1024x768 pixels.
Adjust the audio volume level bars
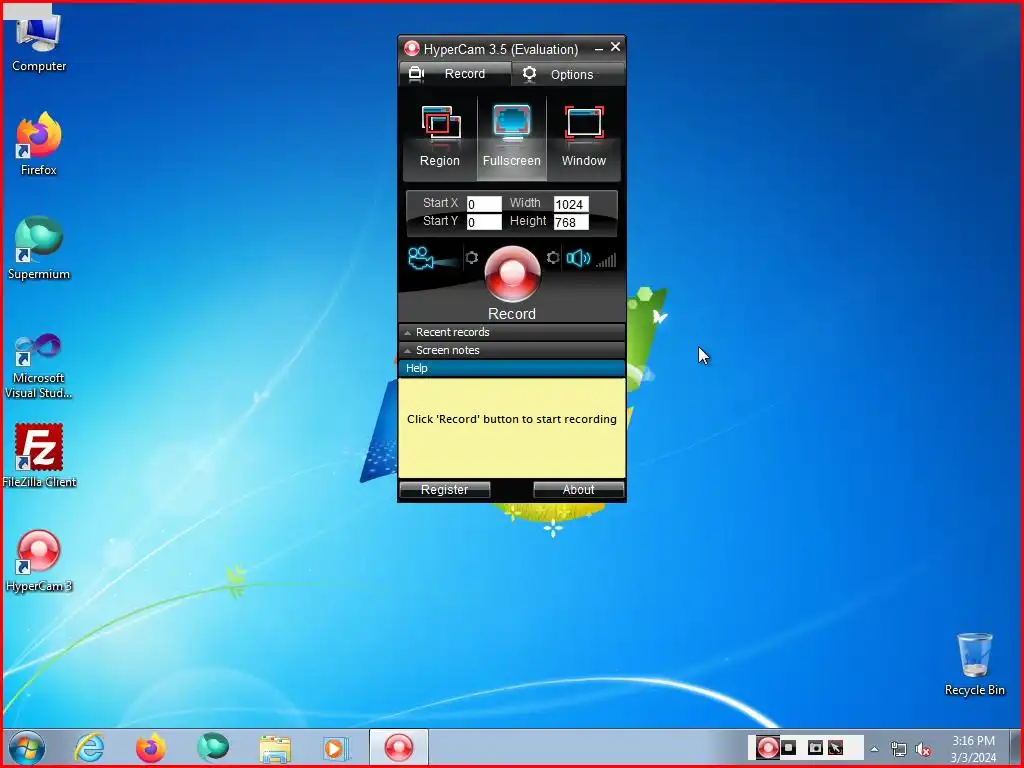(607, 261)
